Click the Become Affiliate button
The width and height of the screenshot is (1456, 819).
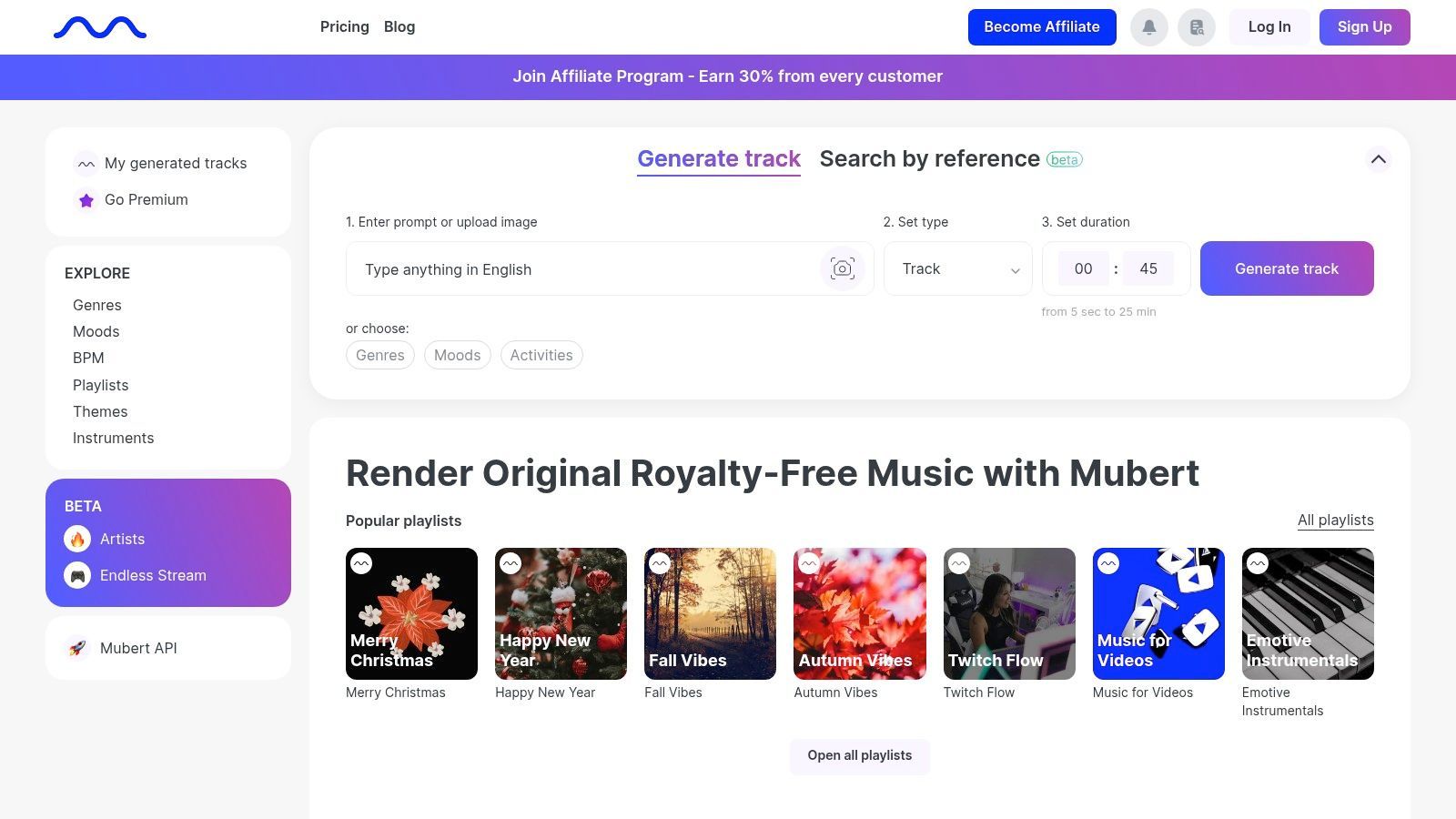click(1042, 27)
